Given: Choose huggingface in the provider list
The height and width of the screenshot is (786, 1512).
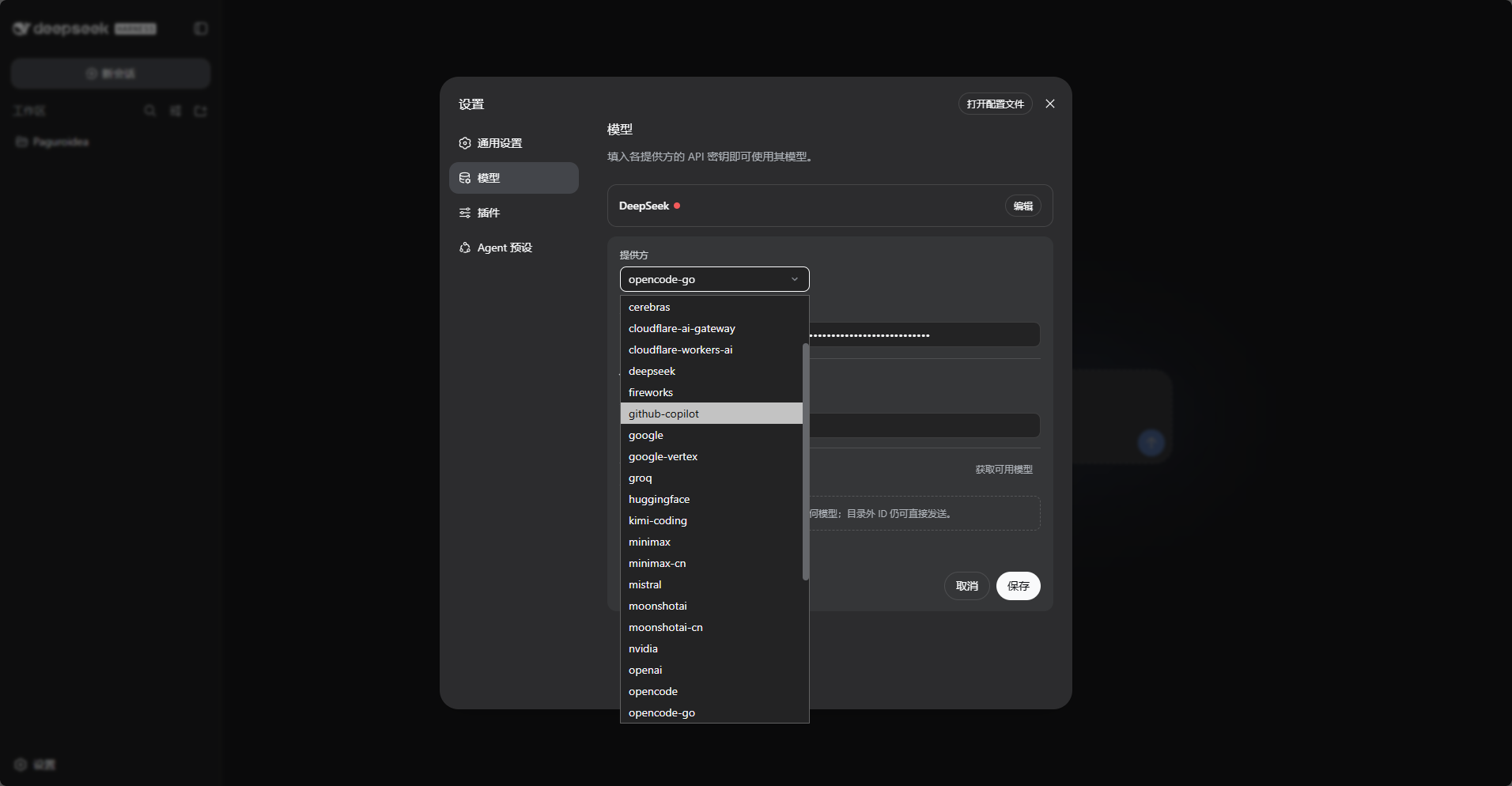Looking at the screenshot, I should pos(712,499).
